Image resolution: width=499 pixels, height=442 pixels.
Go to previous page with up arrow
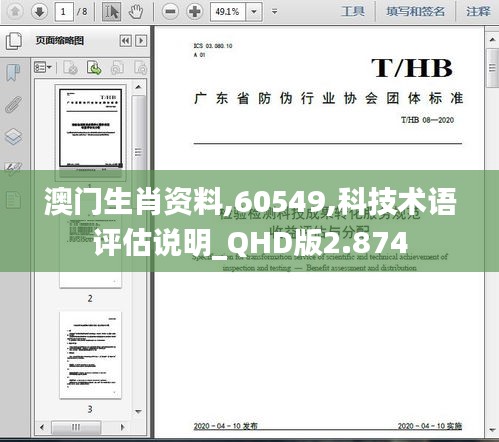point(15,12)
